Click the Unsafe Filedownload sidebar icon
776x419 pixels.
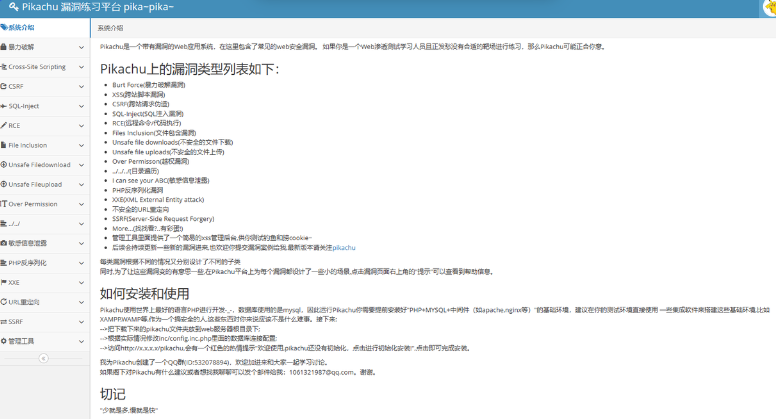point(5,164)
